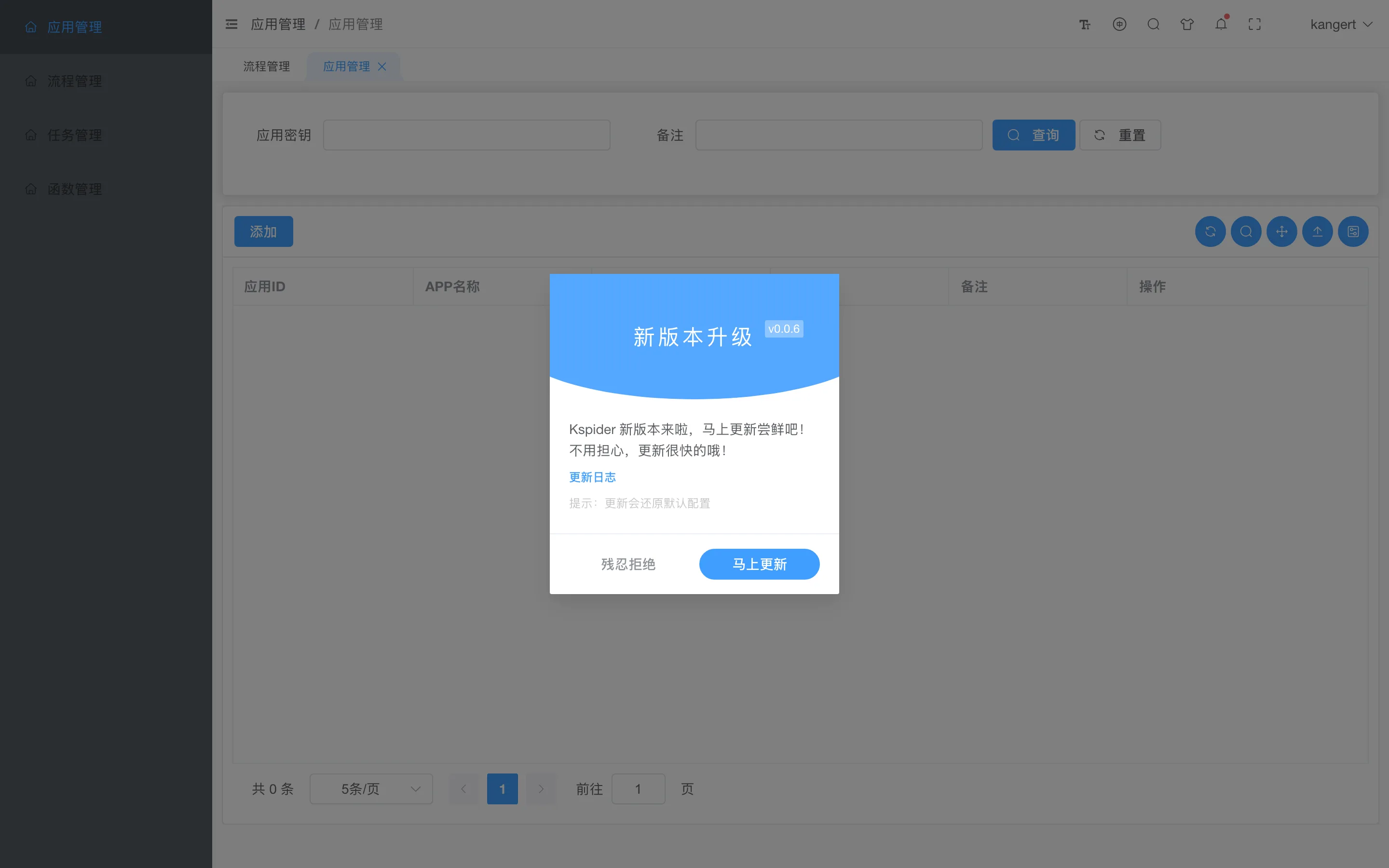The width and height of the screenshot is (1389, 868).
Task: Click the round column settings icon
Action: [1353, 231]
